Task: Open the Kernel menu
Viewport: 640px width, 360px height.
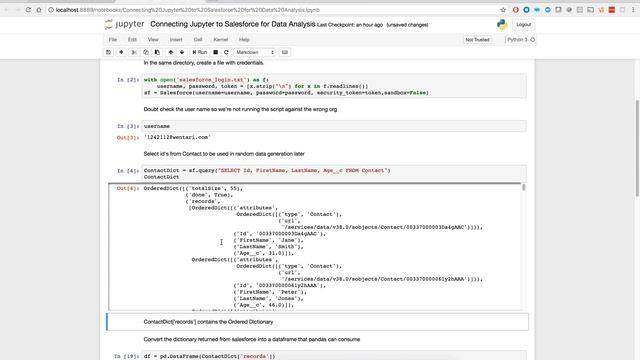Action: tap(221, 40)
